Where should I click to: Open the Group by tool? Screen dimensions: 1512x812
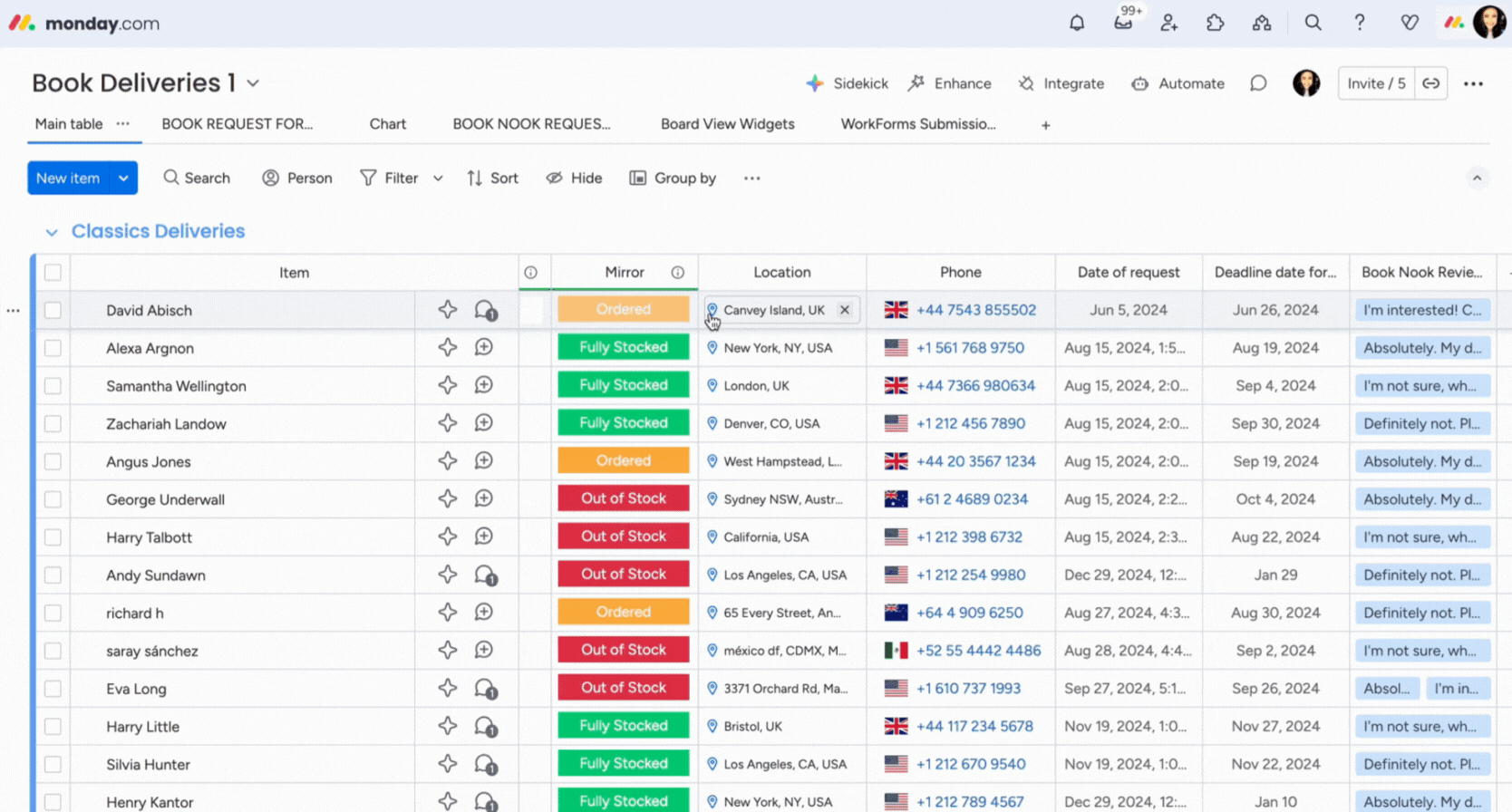tap(673, 179)
